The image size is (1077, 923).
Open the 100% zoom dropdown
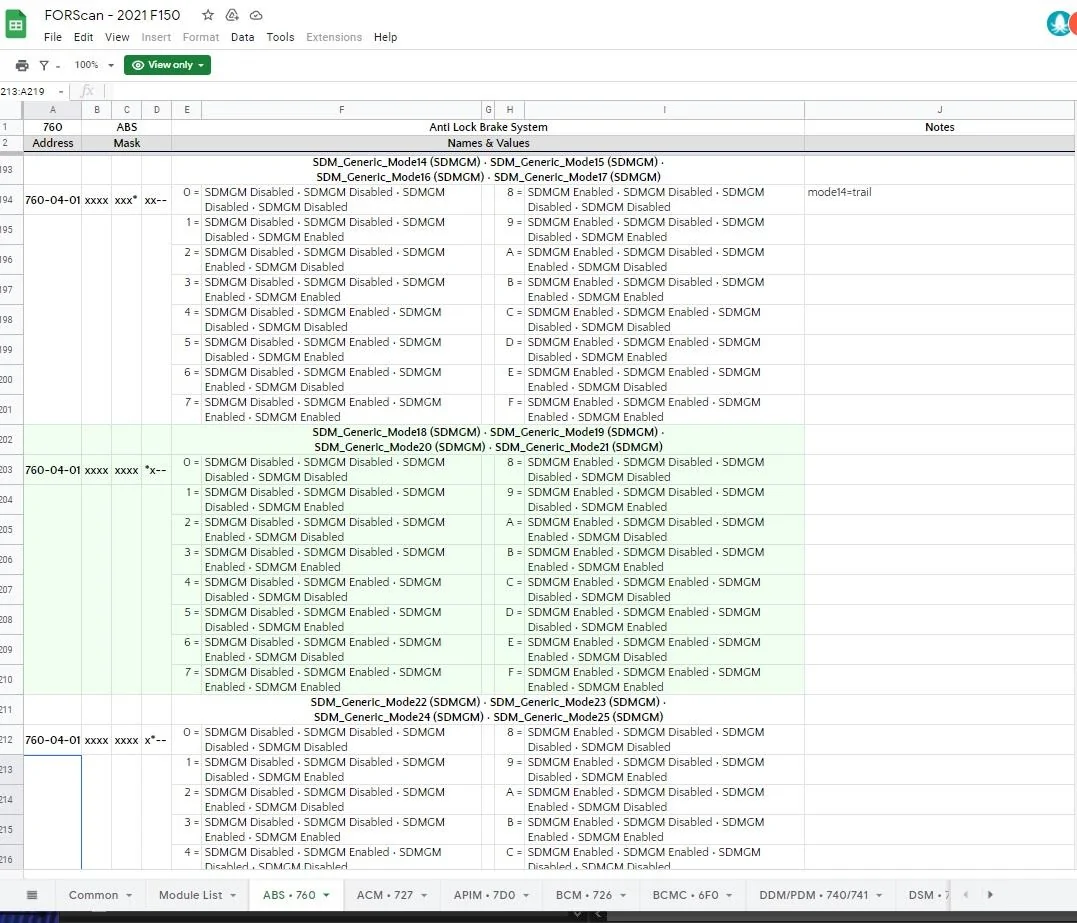[94, 65]
